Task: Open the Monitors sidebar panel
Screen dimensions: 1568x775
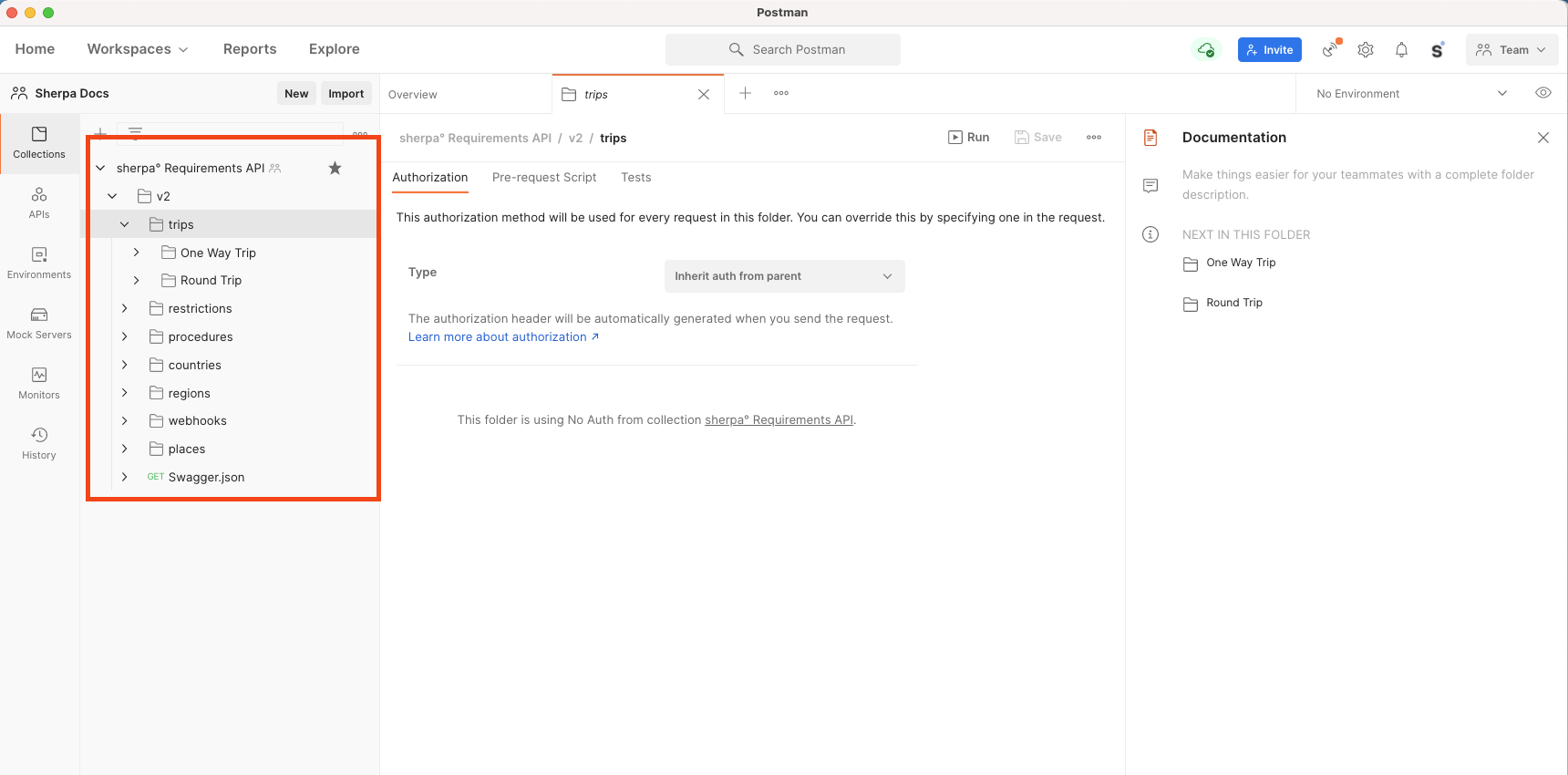Action: point(39,384)
